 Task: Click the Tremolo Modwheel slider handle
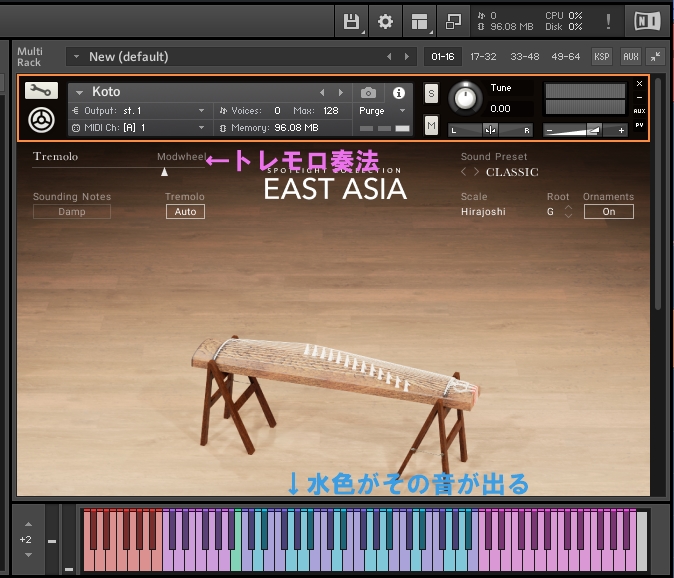coord(164,172)
